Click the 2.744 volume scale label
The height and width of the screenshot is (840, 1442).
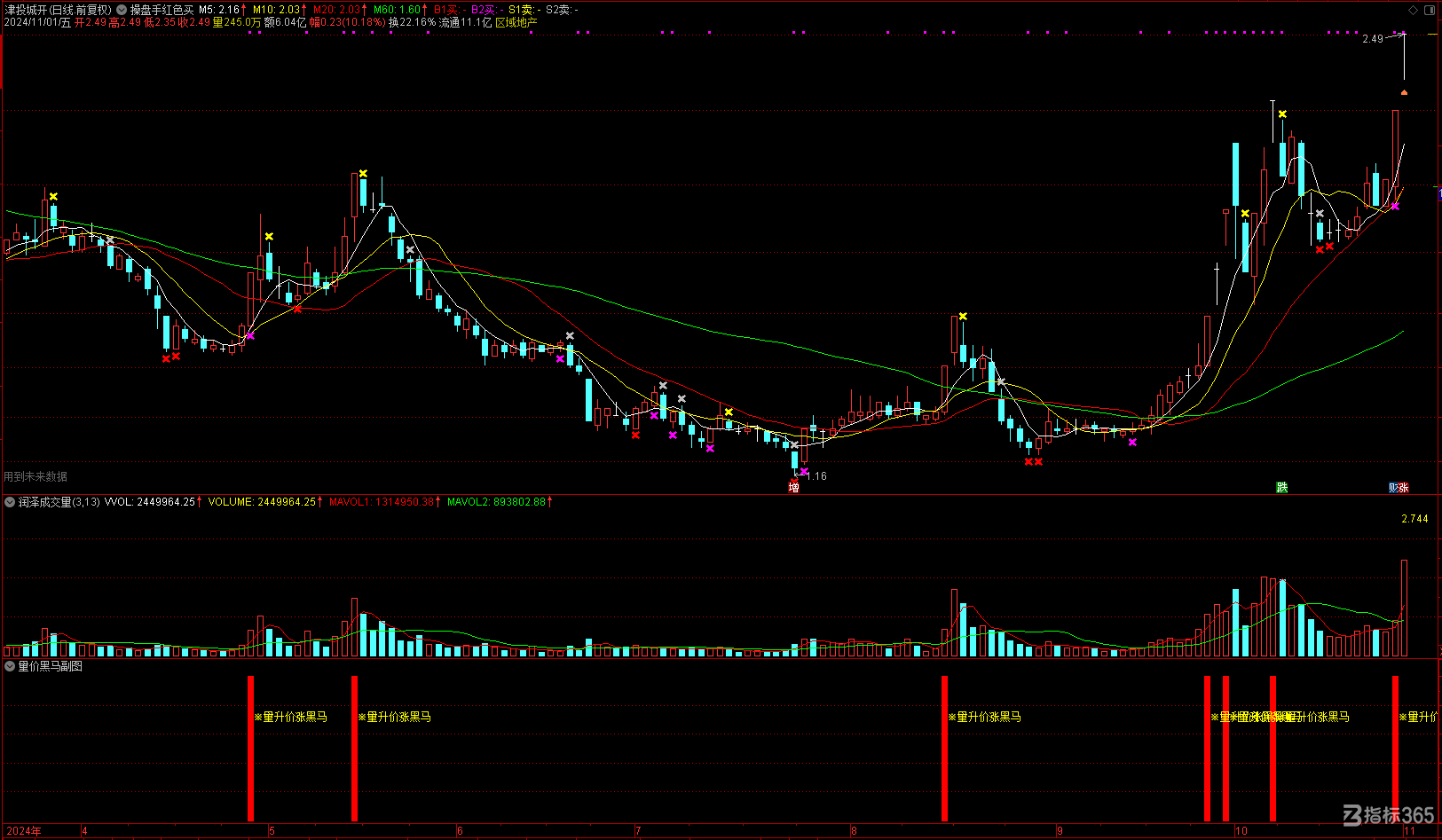coord(1414,519)
